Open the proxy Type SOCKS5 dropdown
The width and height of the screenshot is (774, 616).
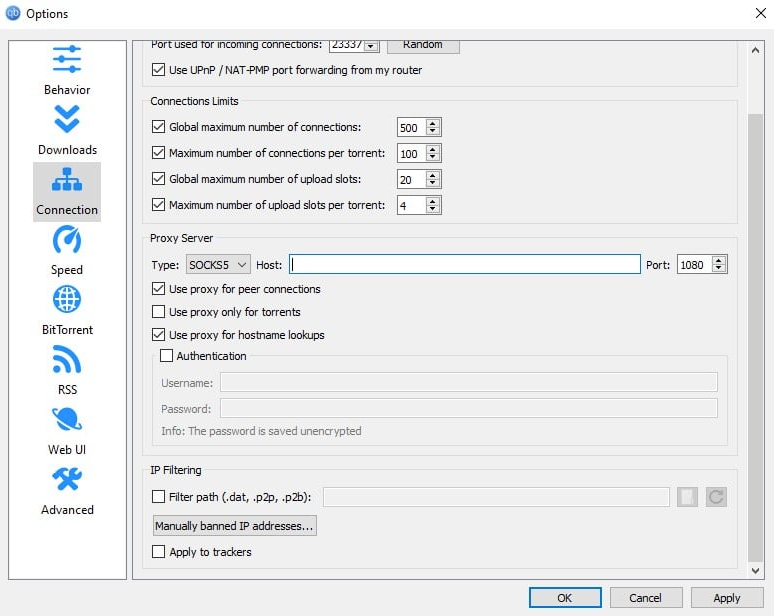point(217,264)
